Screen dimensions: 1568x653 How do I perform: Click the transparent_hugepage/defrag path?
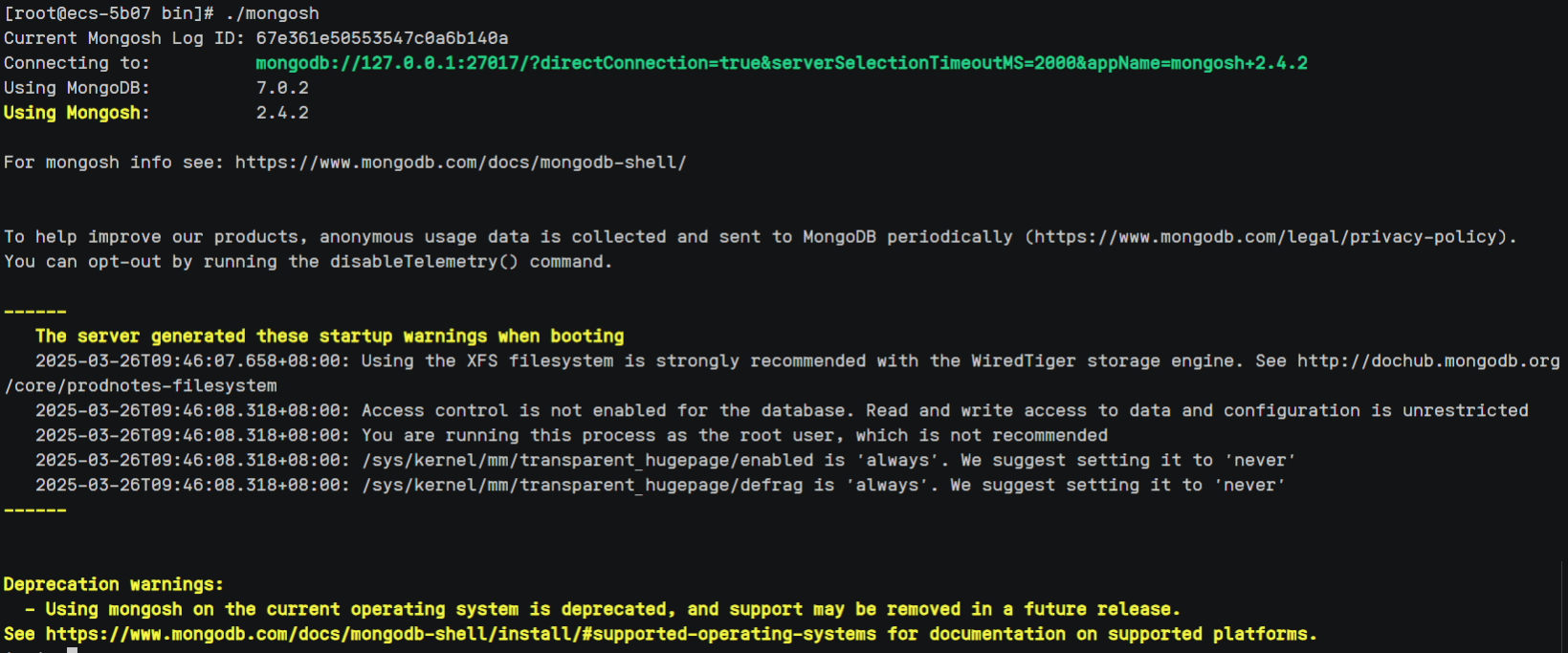[x=582, y=486]
